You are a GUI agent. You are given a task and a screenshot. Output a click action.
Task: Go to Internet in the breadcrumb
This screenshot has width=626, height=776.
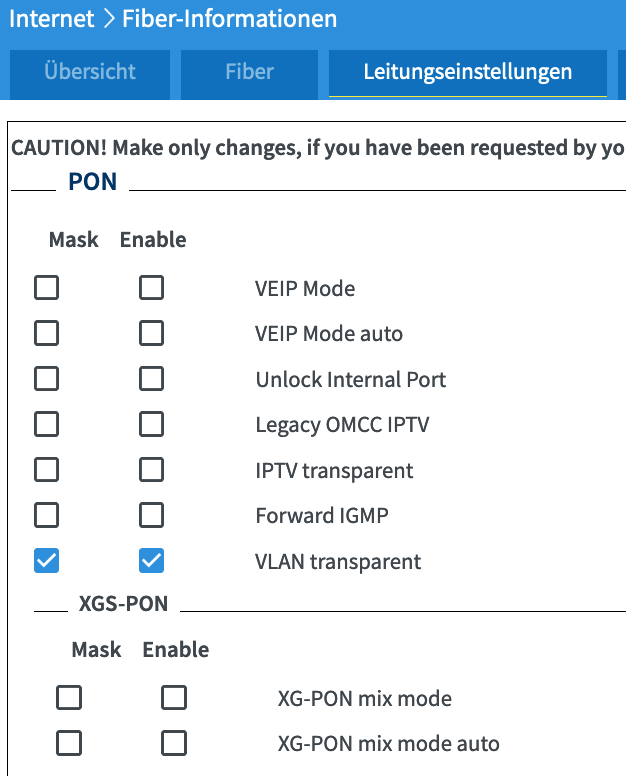point(51,19)
